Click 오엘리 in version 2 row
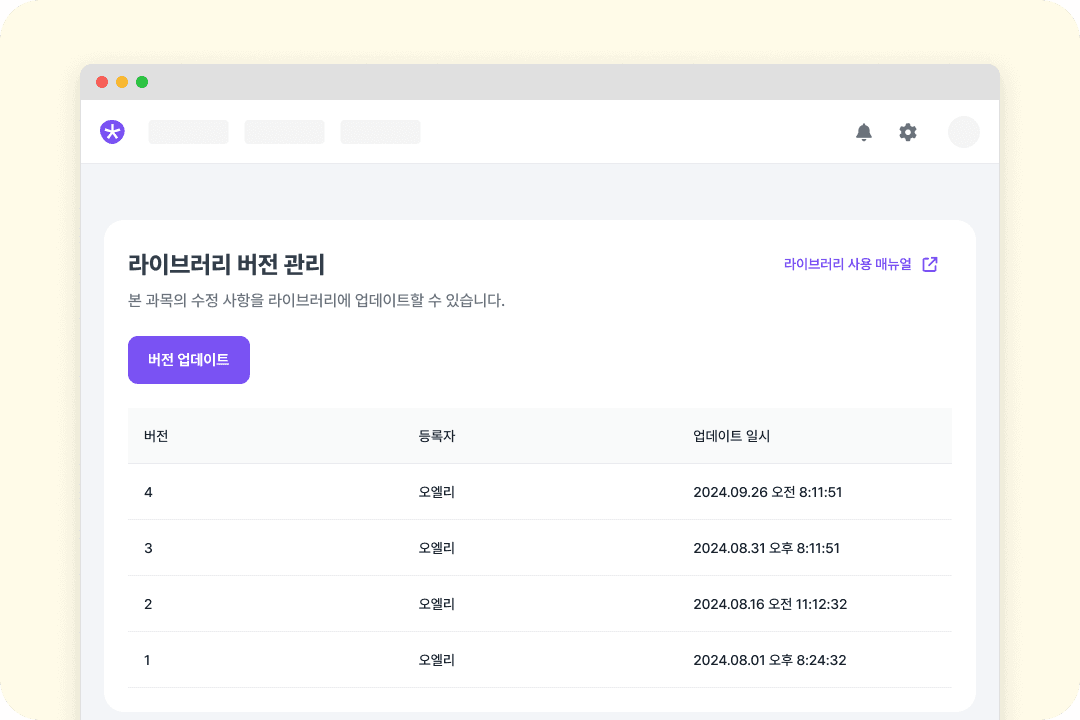Viewport: 1080px width, 720px height. (x=437, y=604)
